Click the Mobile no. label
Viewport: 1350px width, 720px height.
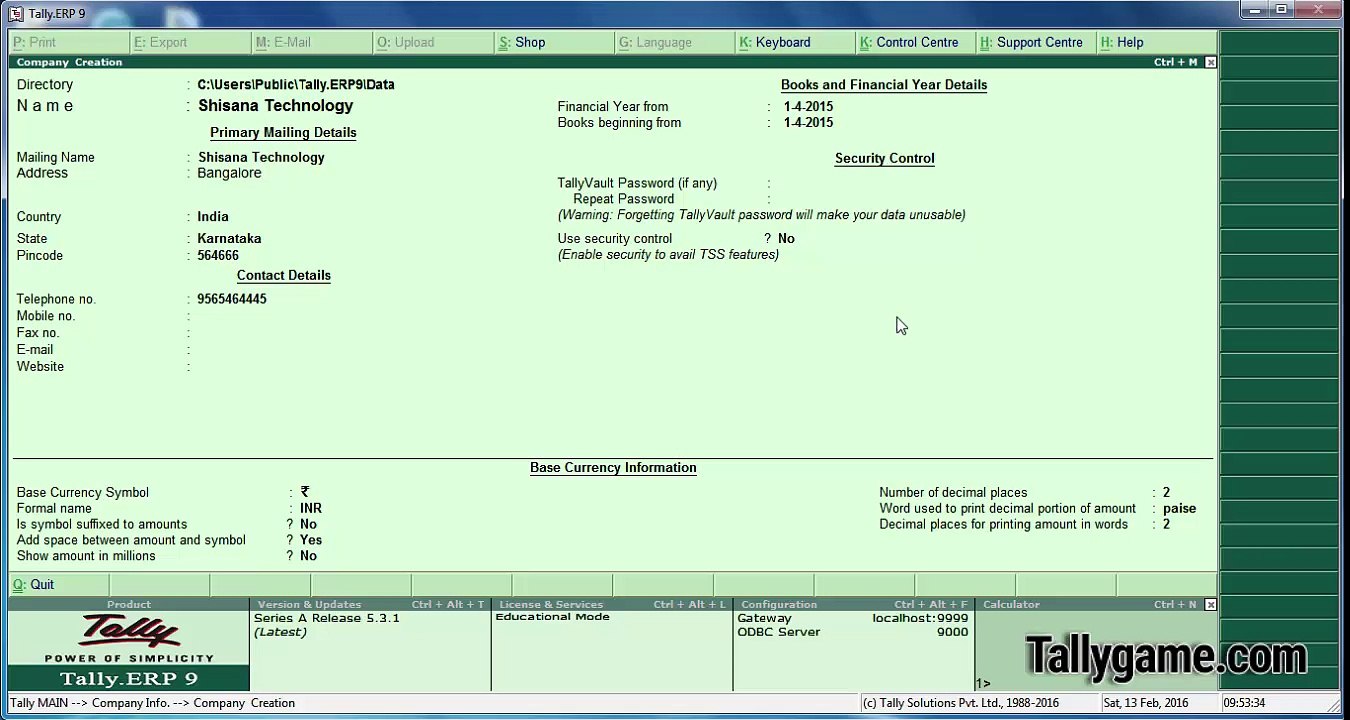(x=46, y=316)
